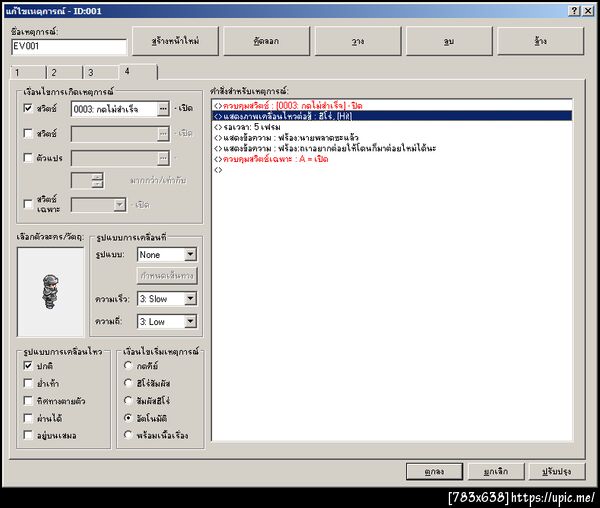
Task: Select the พร้อมเนื้อเรื่อง (parallel process) trigger
Action: pos(128,435)
